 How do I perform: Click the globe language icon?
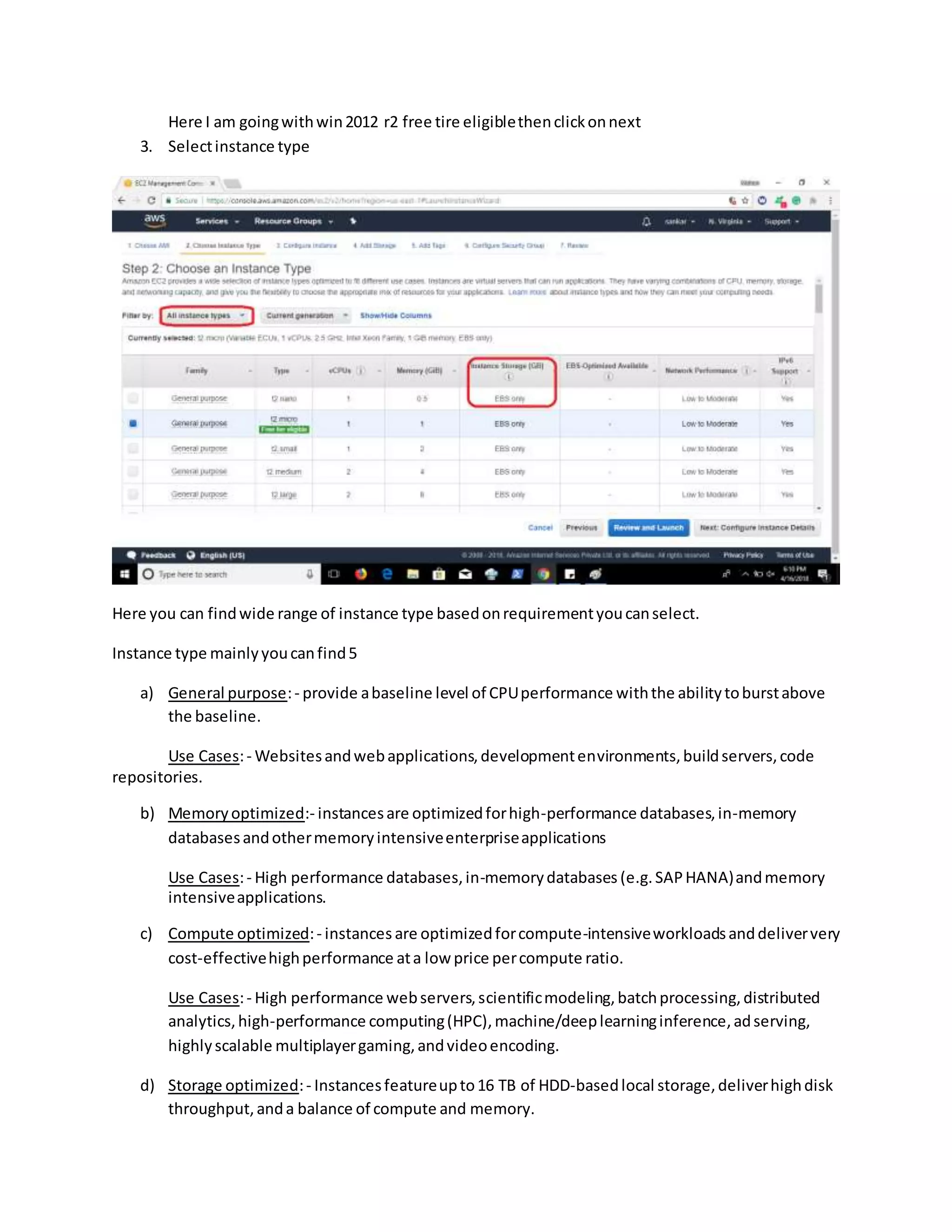coord(191,555)
